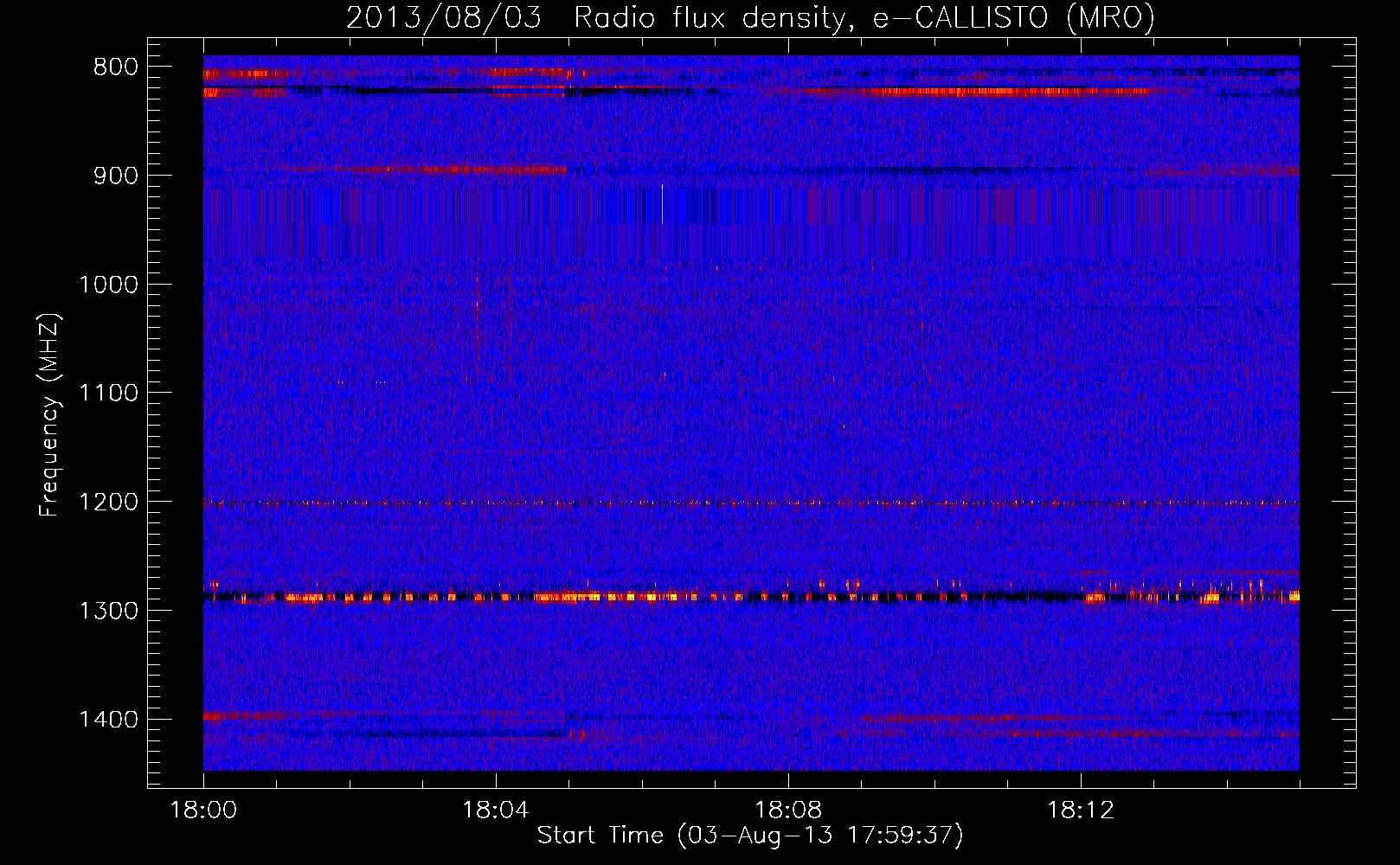
Task: Click the 18:04 time tick label
Action: [x=496, y=811]
